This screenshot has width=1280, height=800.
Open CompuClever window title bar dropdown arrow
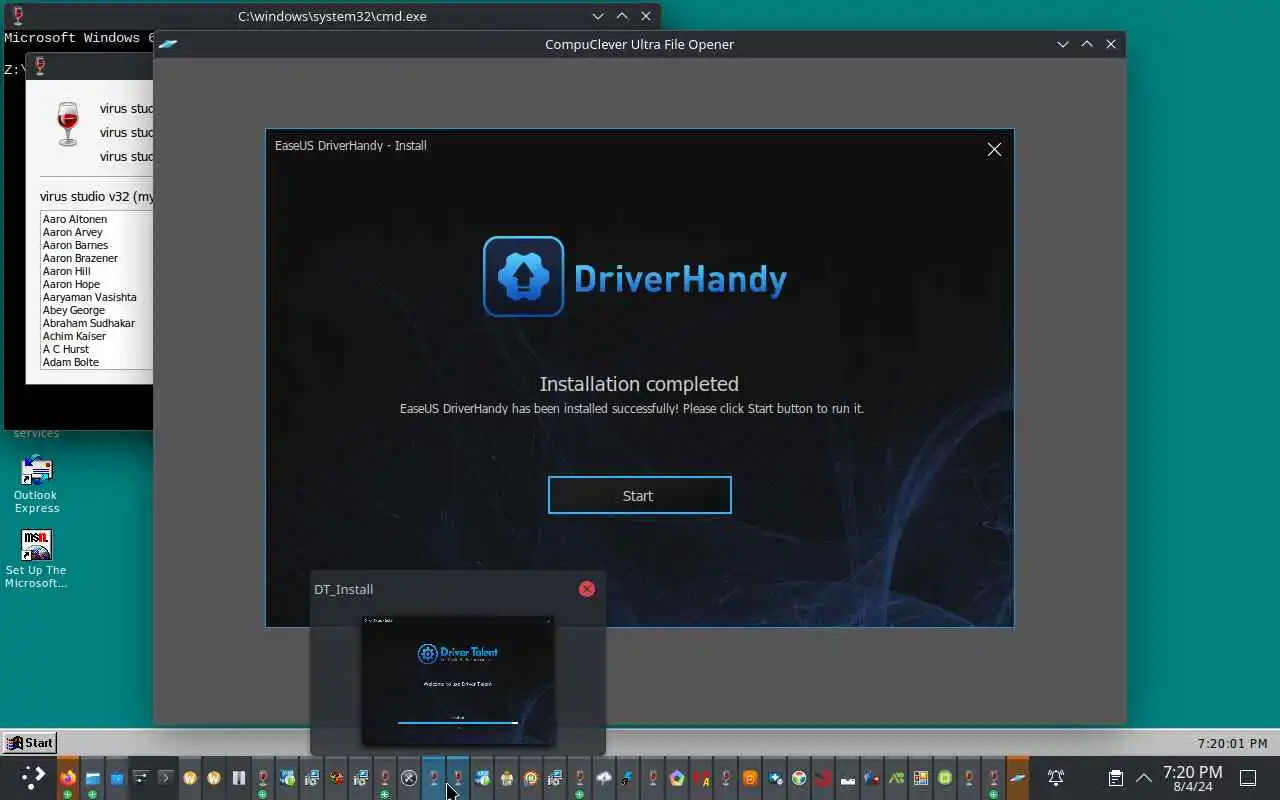(x=1063, y=44)
